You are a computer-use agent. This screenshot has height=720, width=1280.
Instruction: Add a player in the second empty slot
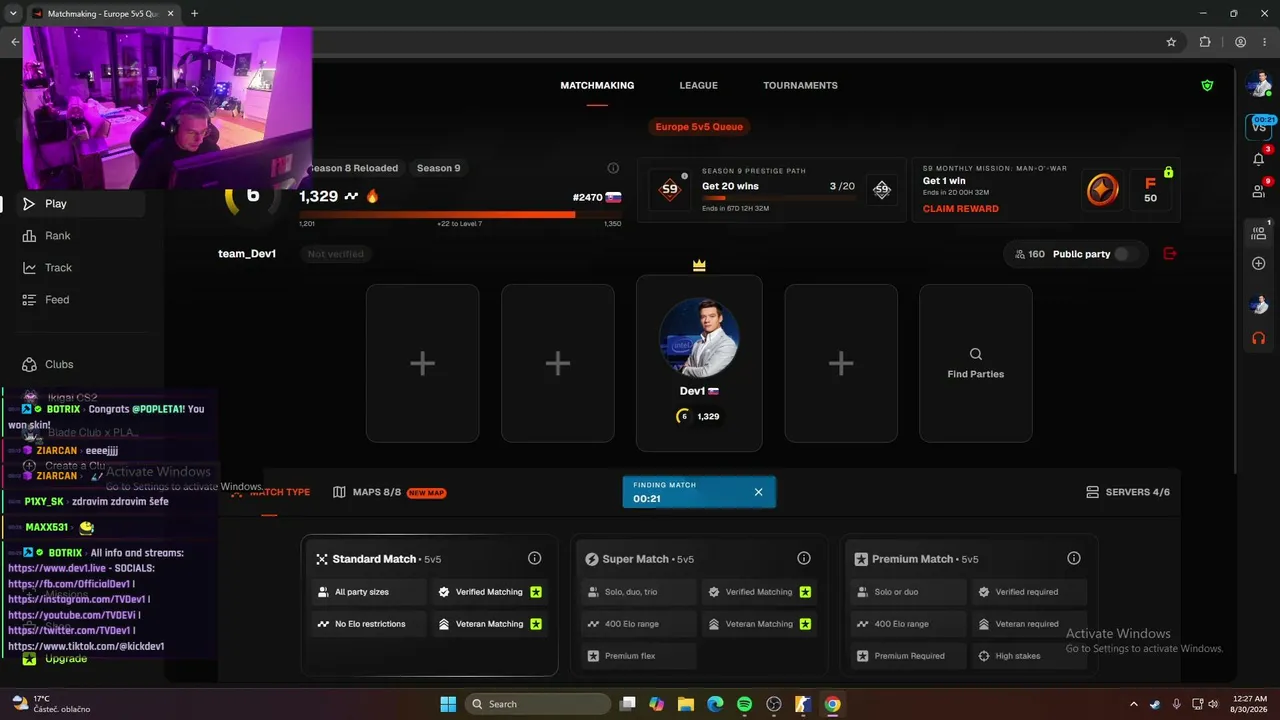tap(558, 363)
